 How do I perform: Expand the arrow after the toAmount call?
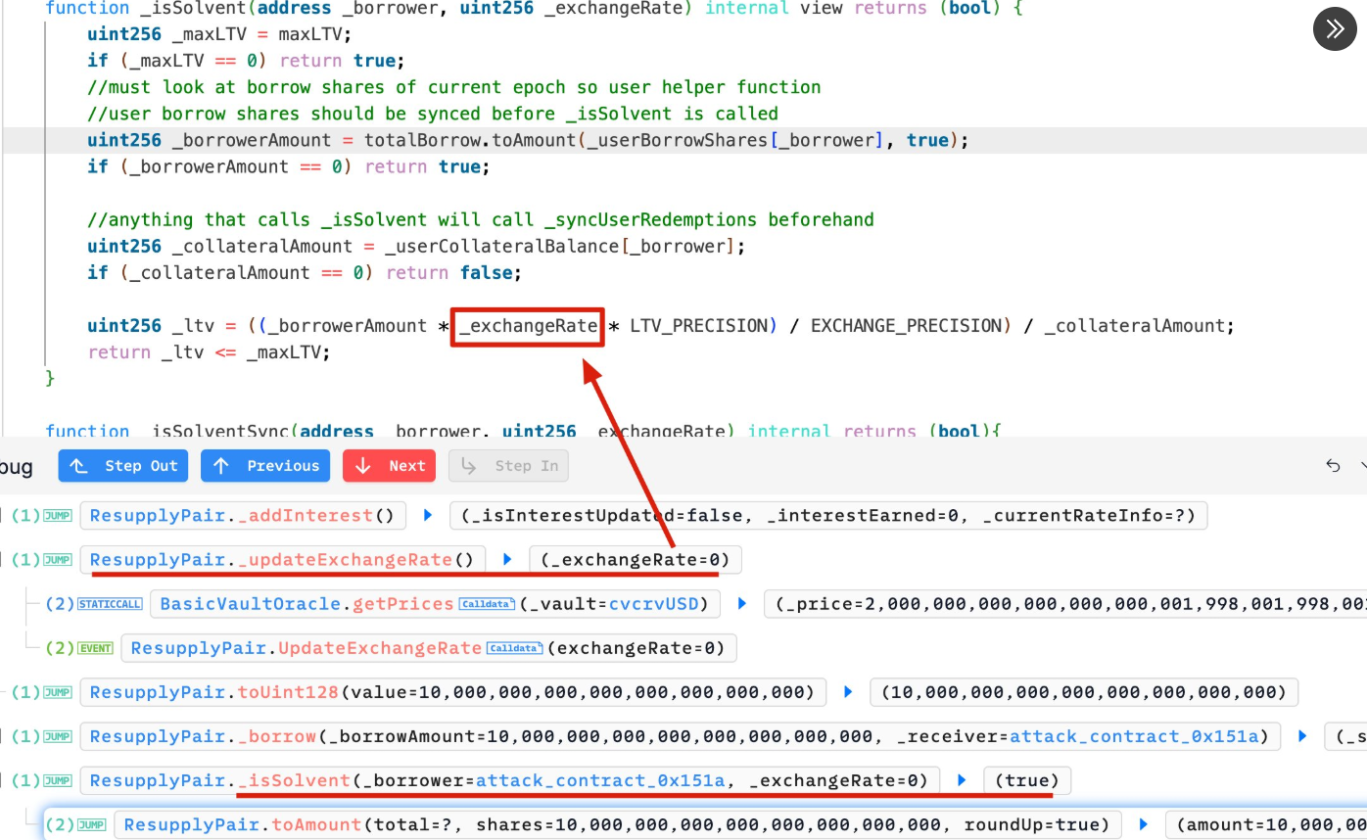point(1143,825)
